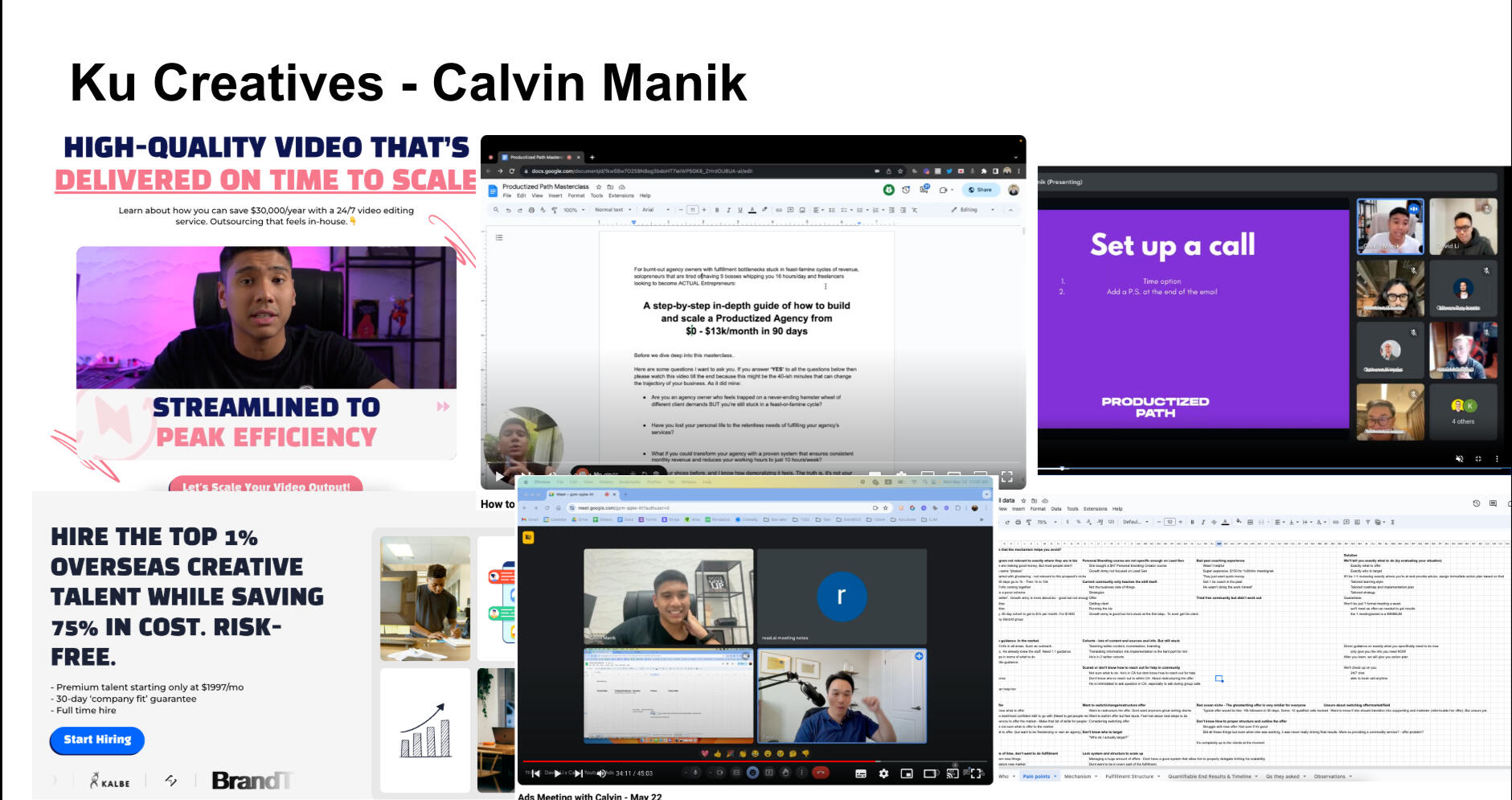Viewport: 1512px width, 800px height.
Task: Expand the Observations tab dropdown arrow
Action: click(1350, 777)
